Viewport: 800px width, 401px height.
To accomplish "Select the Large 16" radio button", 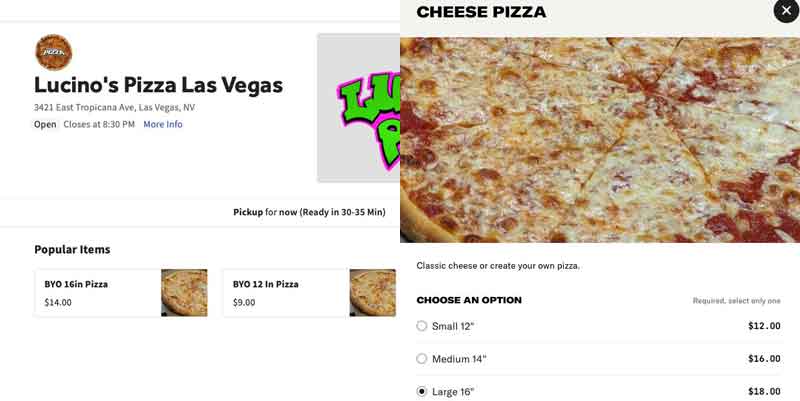I will (421, 391).
